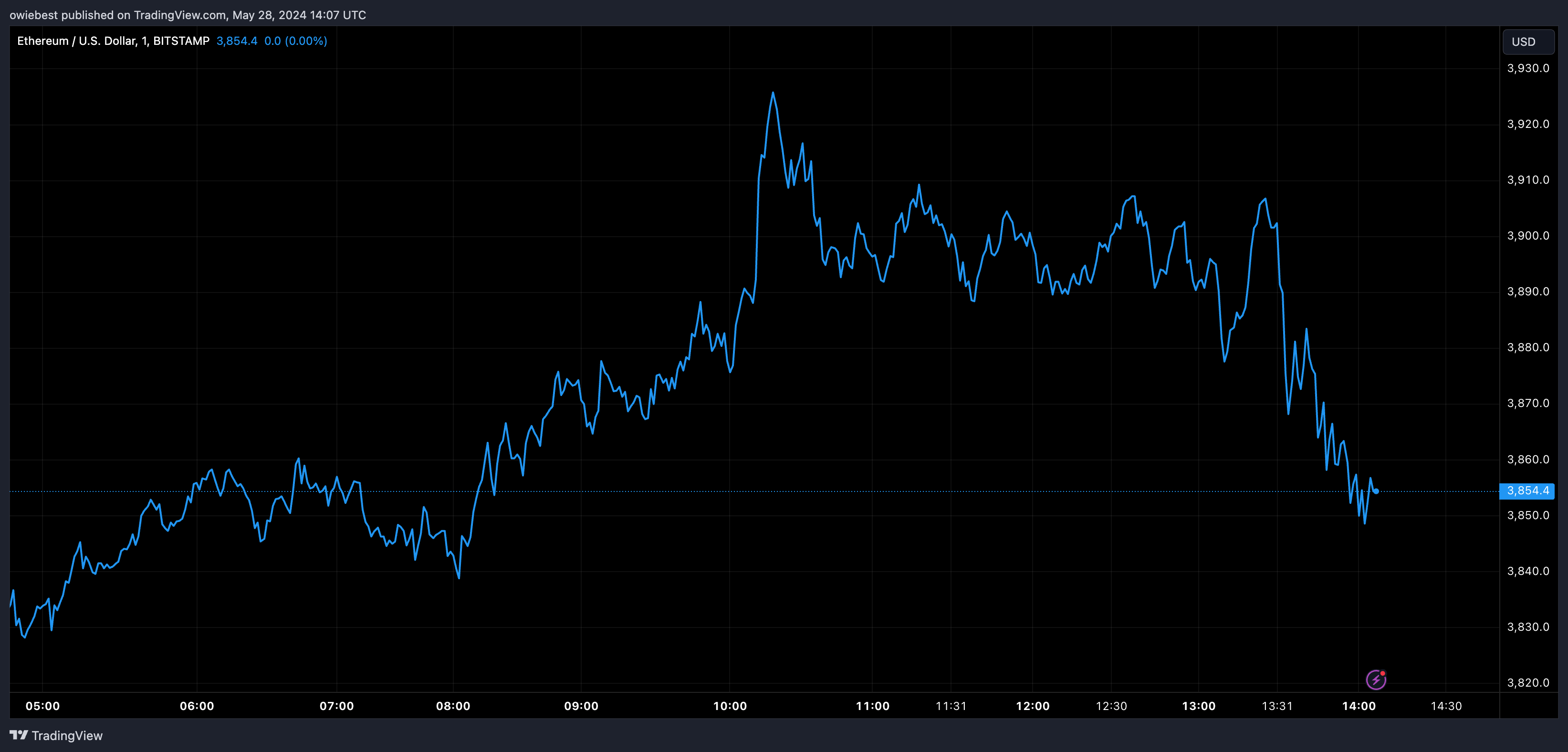
Task: Click the Ethereum / U.S. Dollar symbol title
Action: point(113,41)
